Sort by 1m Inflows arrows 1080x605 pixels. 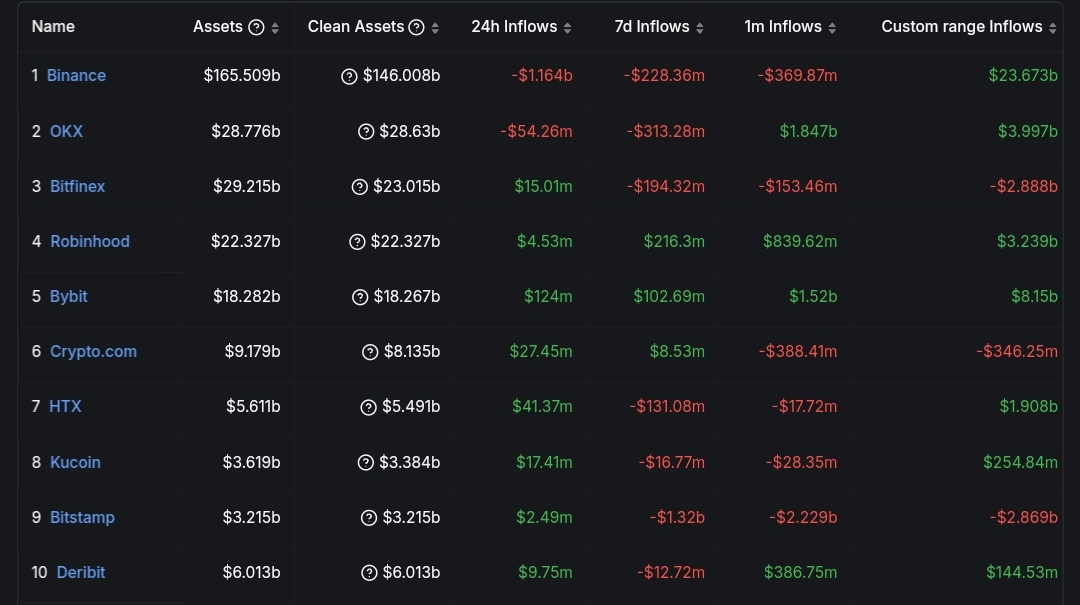pyautogui.click(x=832, y=28)
